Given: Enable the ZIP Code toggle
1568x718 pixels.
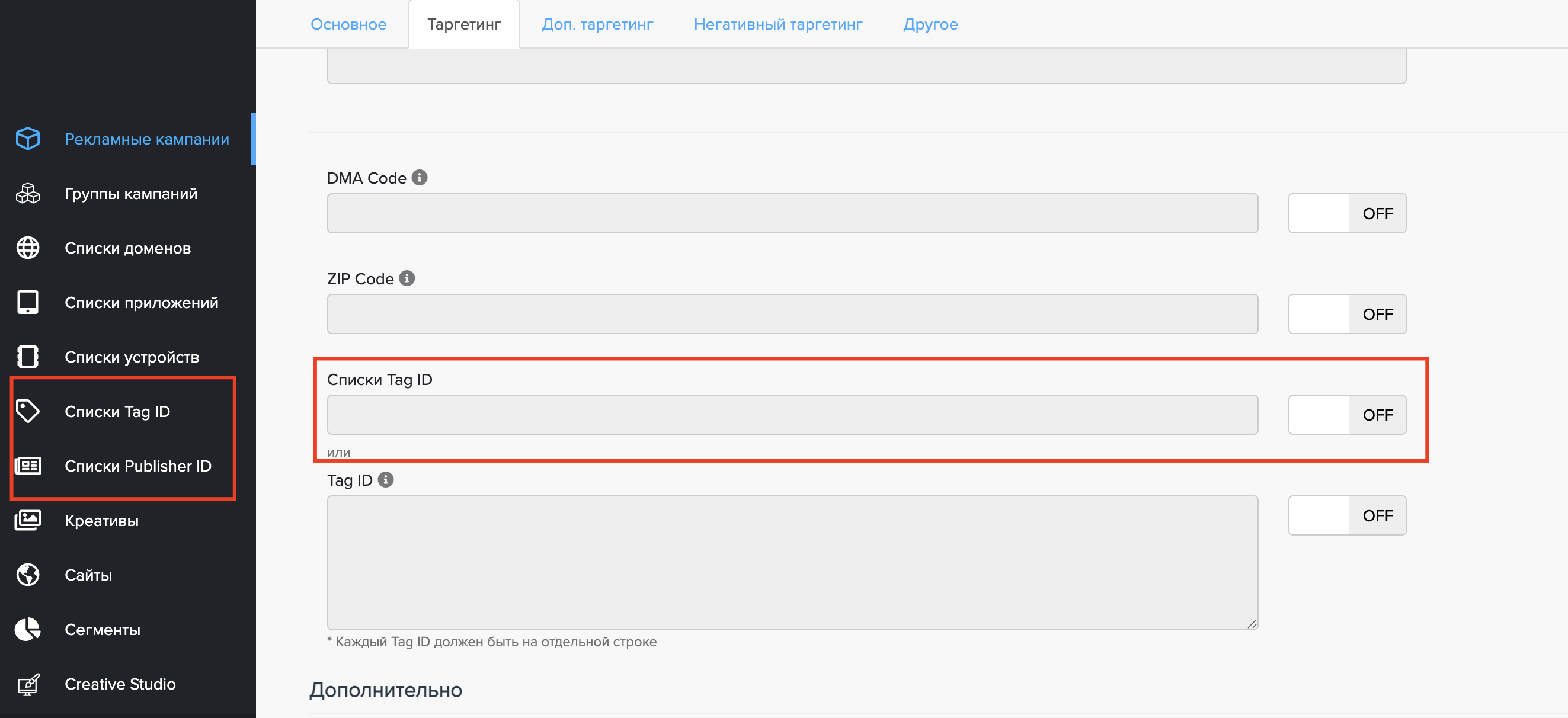Looking at the screenshot, I should tap(1346, 314).
